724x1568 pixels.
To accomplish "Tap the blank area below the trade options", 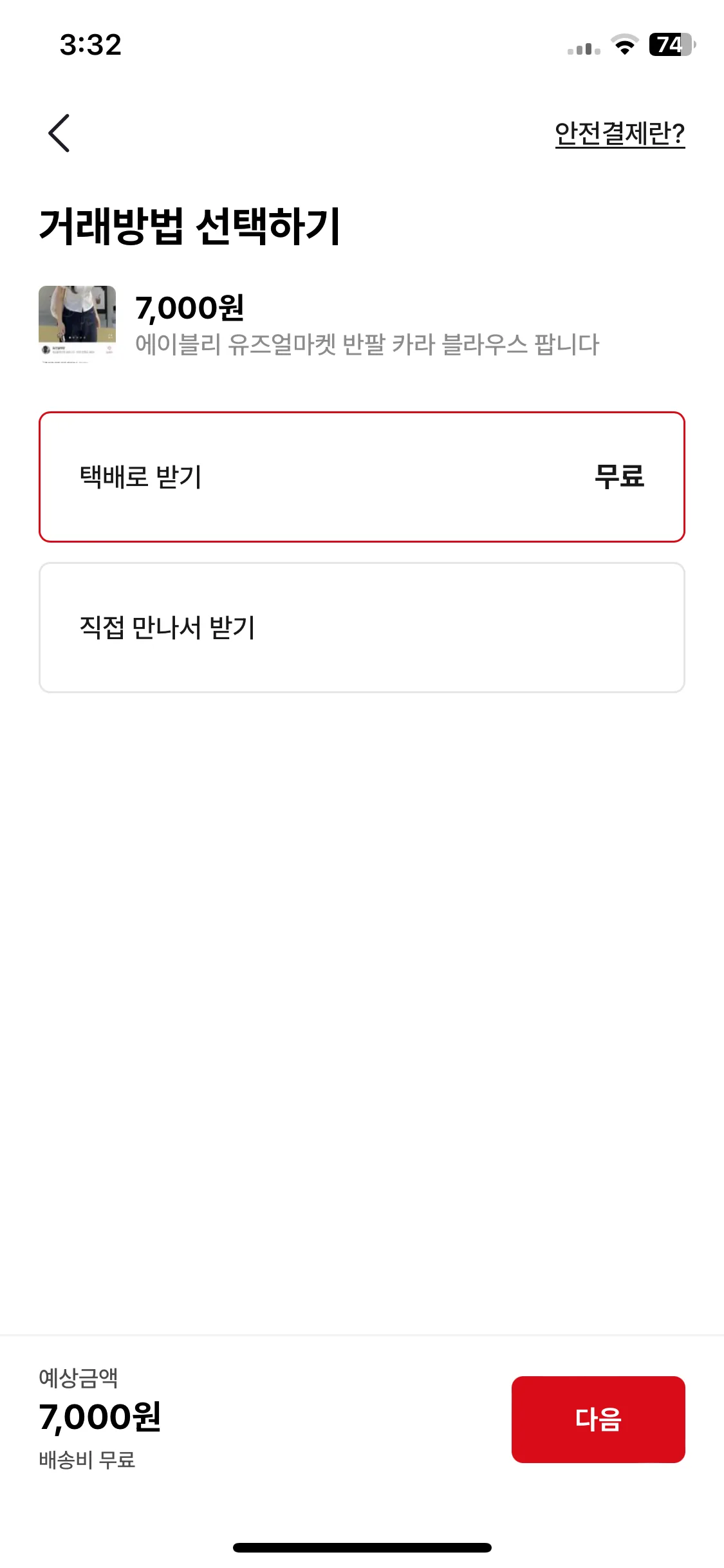I will tap(362, 1011).
